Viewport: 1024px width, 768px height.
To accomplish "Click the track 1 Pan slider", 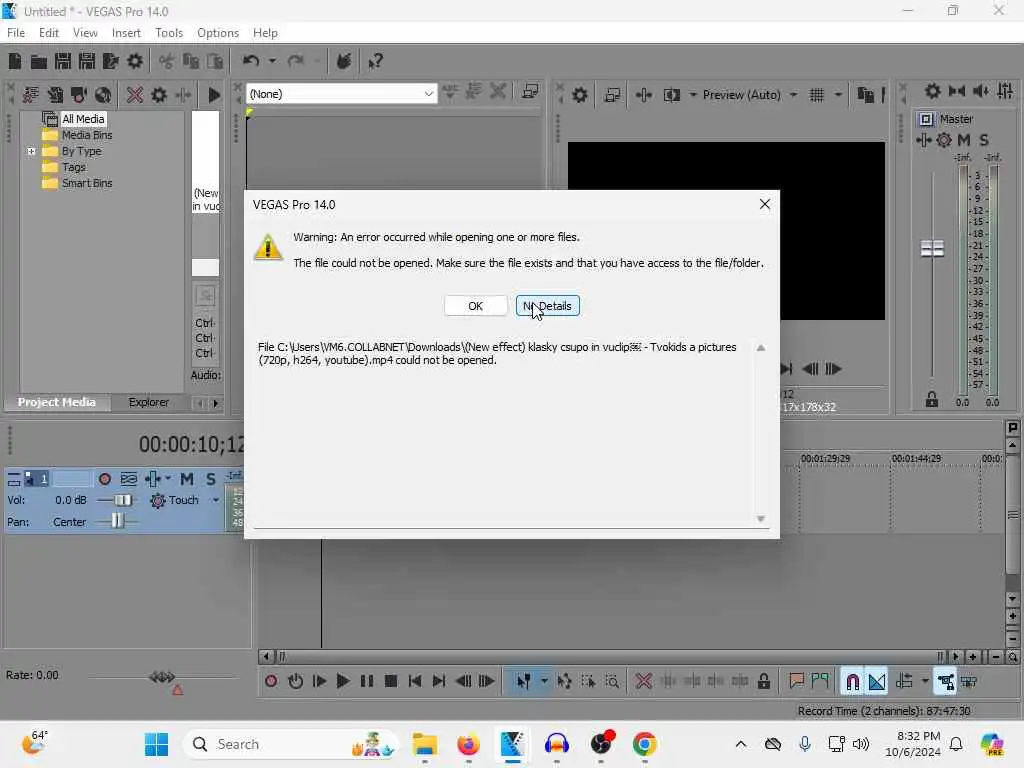I will pyautogui.click(x=117, y=521).
